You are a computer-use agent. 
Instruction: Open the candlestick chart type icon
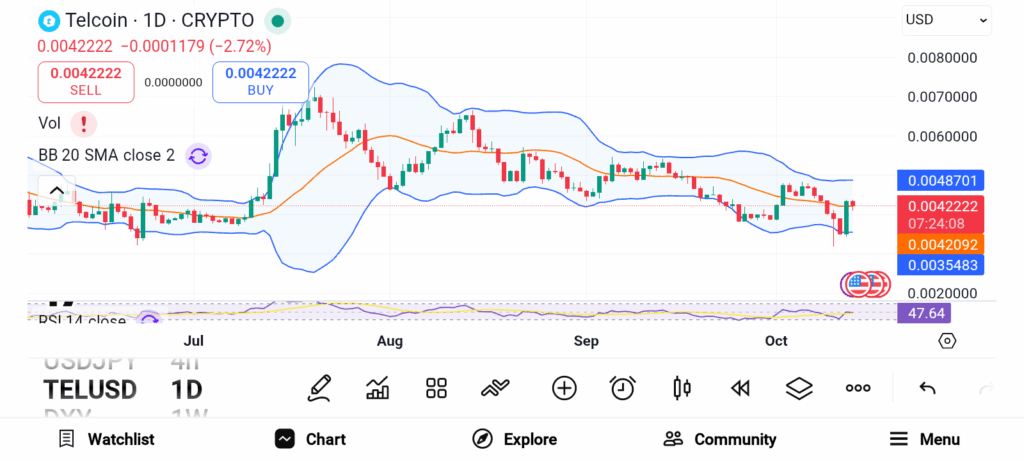[682, 388]
